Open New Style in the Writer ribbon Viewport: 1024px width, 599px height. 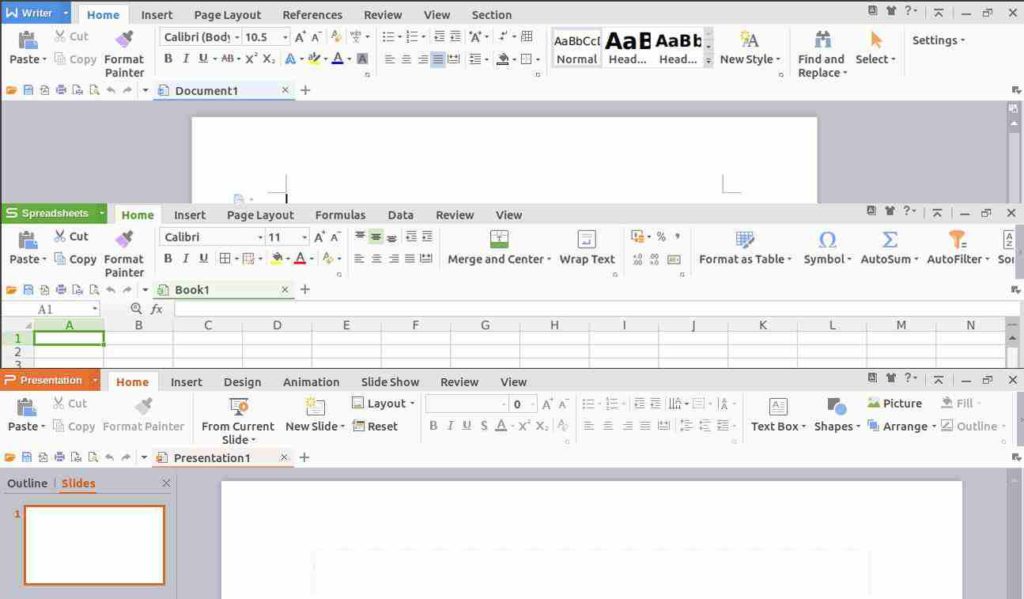(750, 48)
